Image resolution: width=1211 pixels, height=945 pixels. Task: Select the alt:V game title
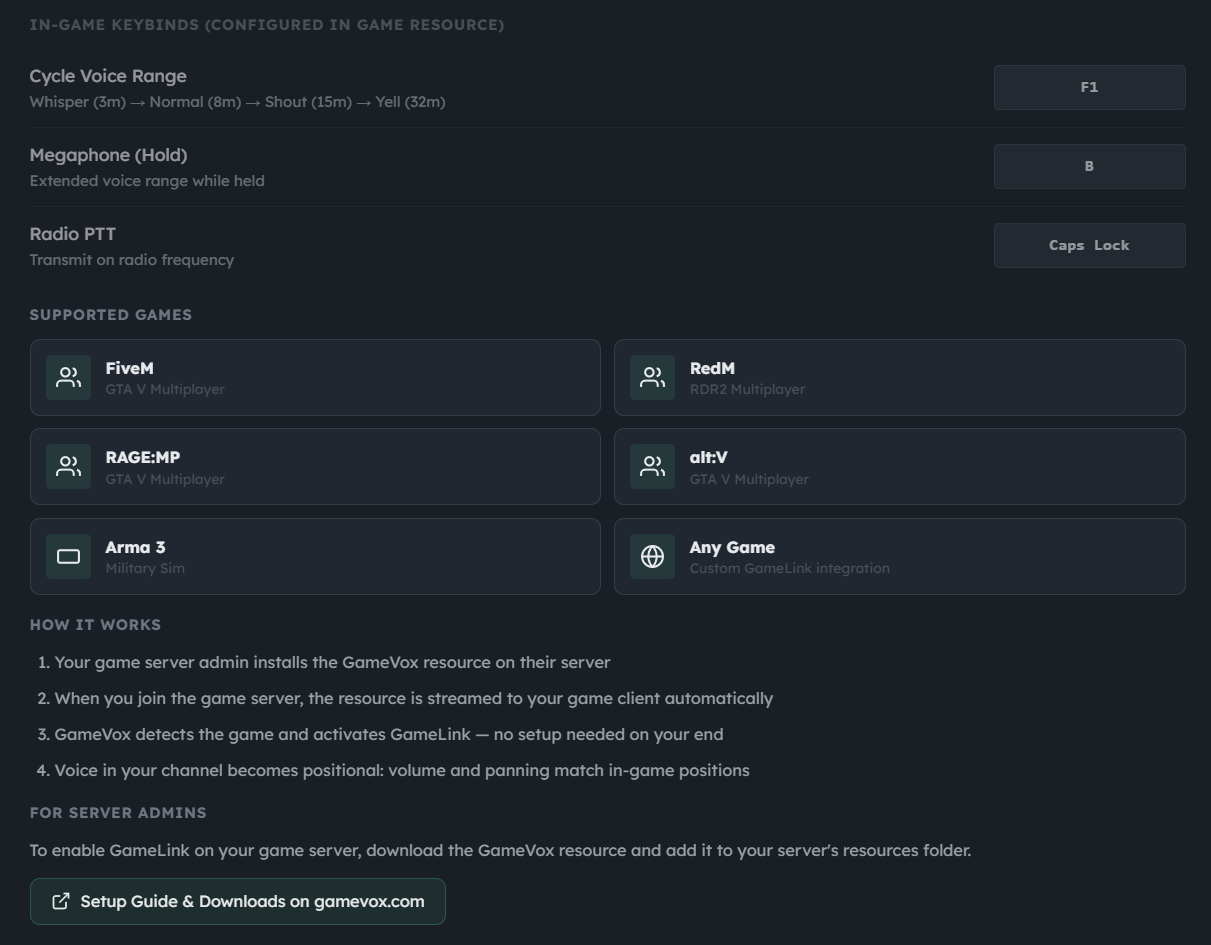click(x=708, y=457)
